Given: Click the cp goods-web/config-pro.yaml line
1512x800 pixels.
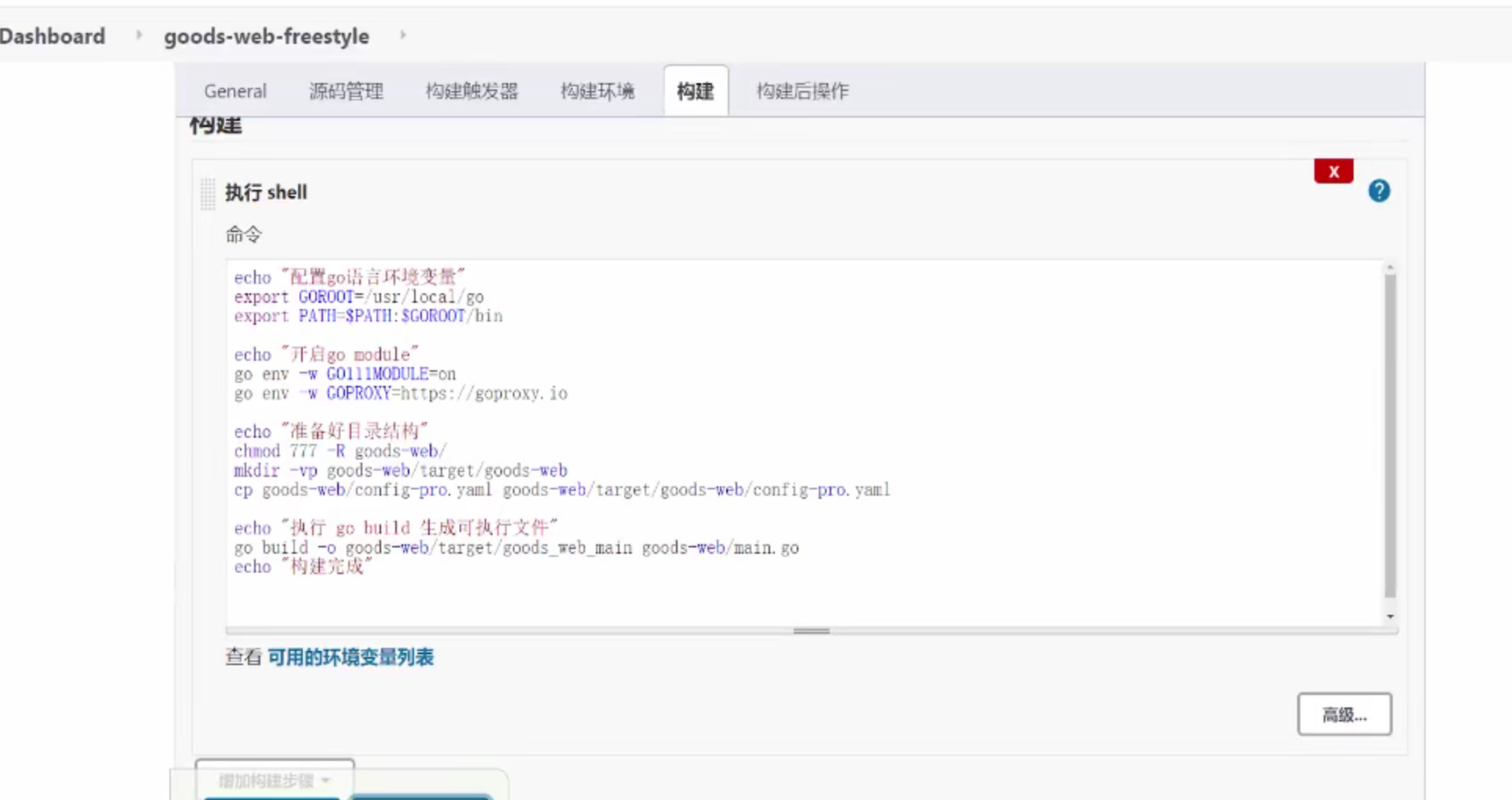Looking at the screenshot, I should coord(562,490).
